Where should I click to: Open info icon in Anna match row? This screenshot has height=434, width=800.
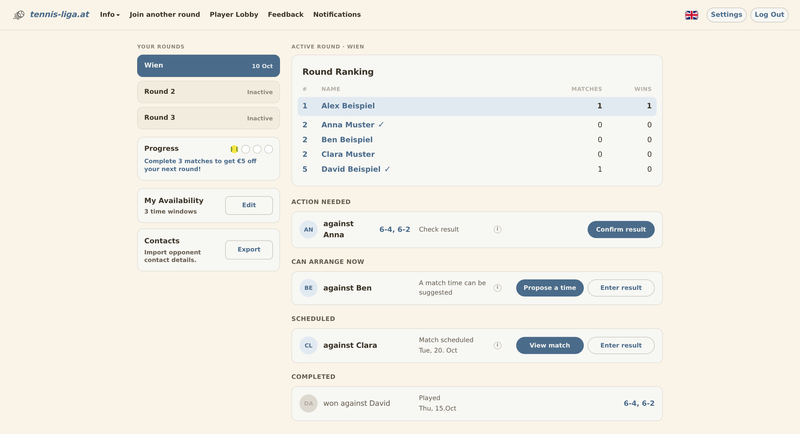click(x=497, y=229)
